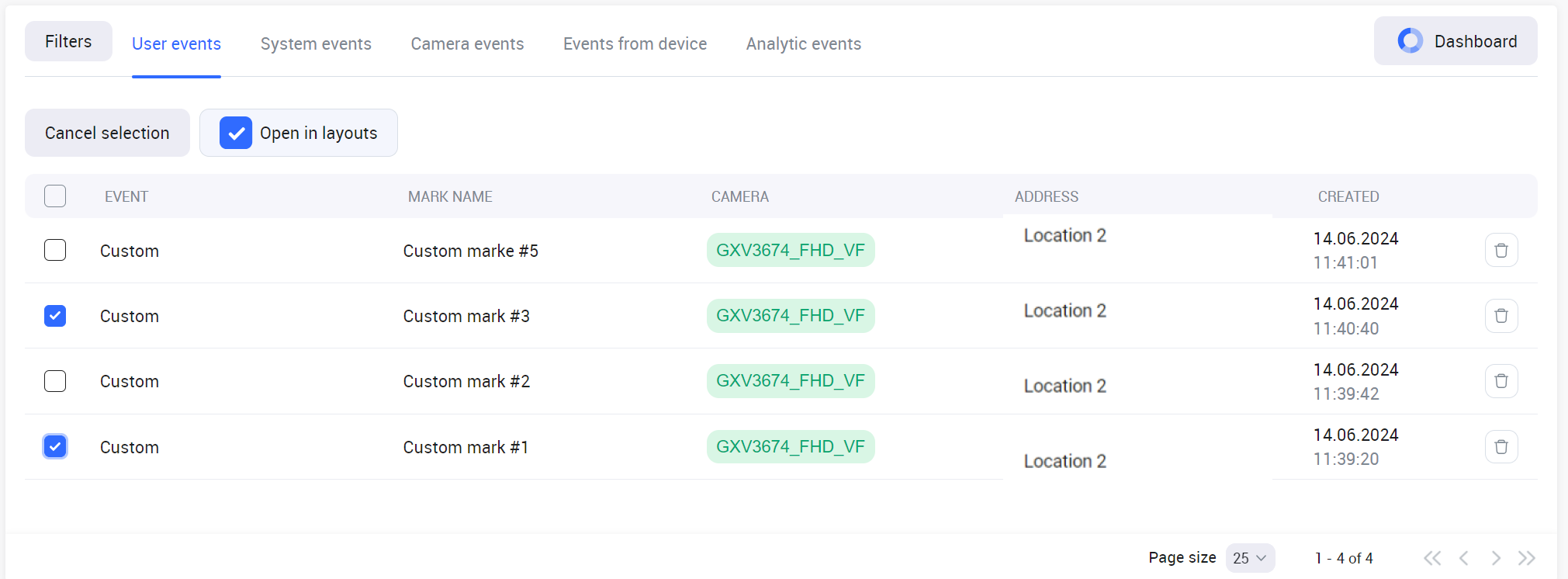Go to previous page arrow
The image size is (1568, 579).
1464,558
